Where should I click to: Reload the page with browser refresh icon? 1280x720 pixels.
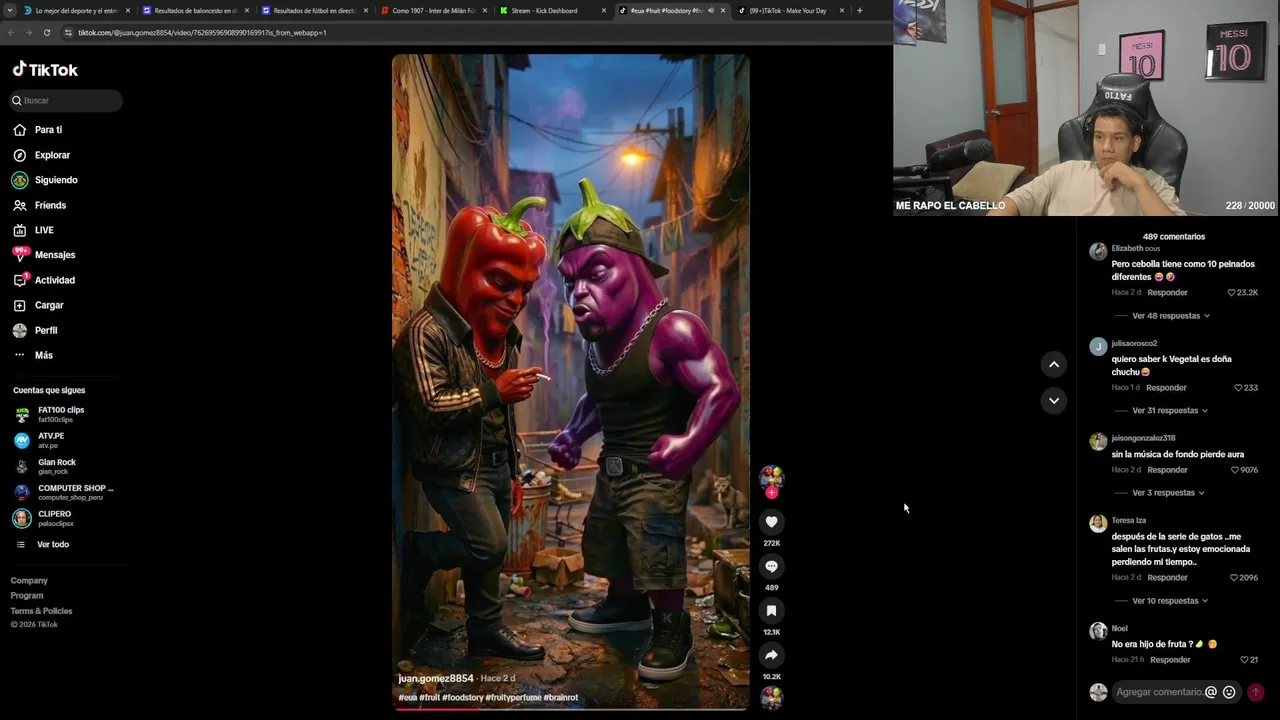tap(46, 33)
